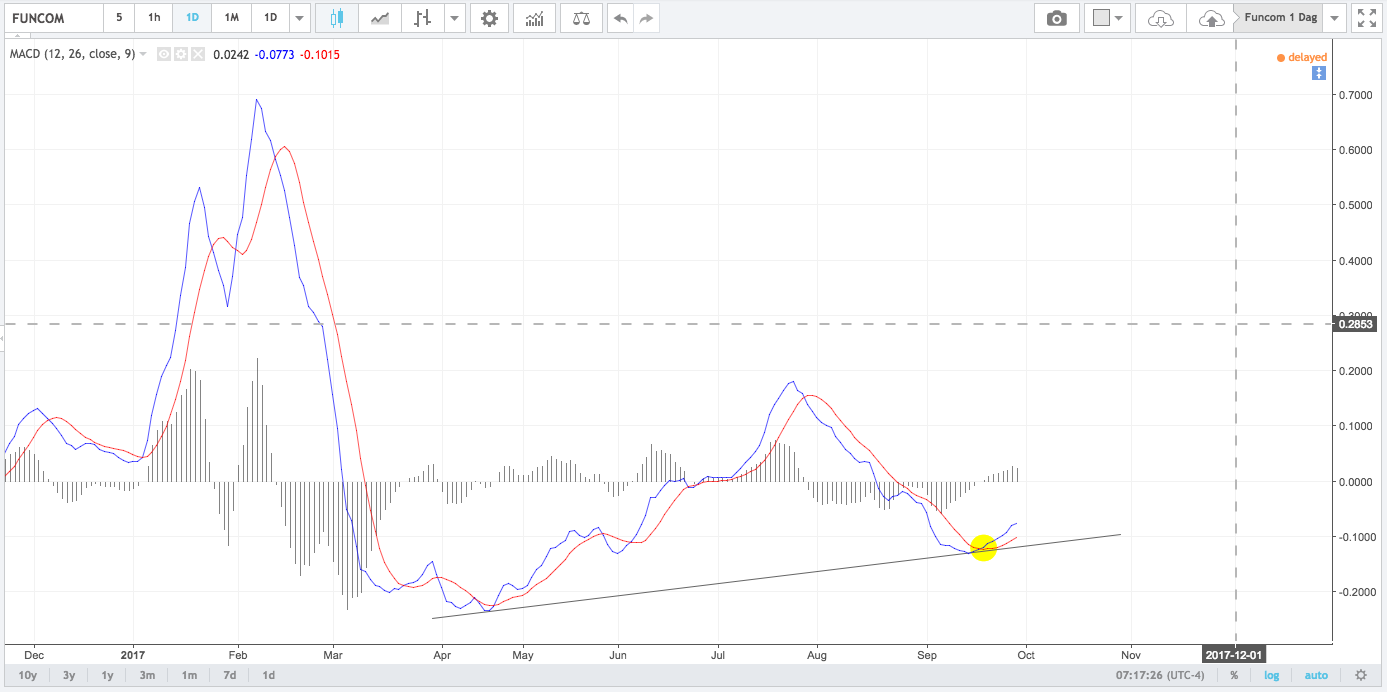Open chart properties gear in top toolbar
1387x692 pixels.
(x=489, y=18)
